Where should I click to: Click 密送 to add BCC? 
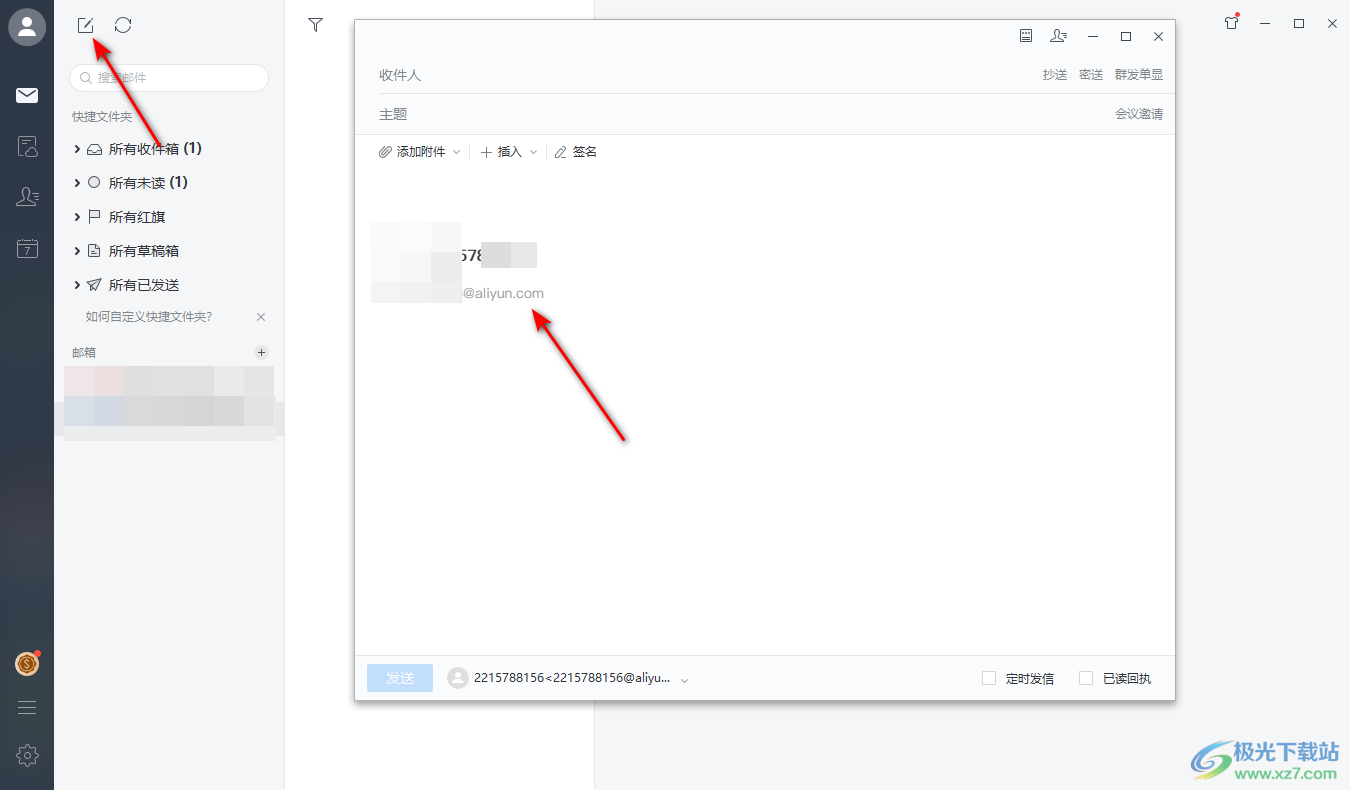1091,75
